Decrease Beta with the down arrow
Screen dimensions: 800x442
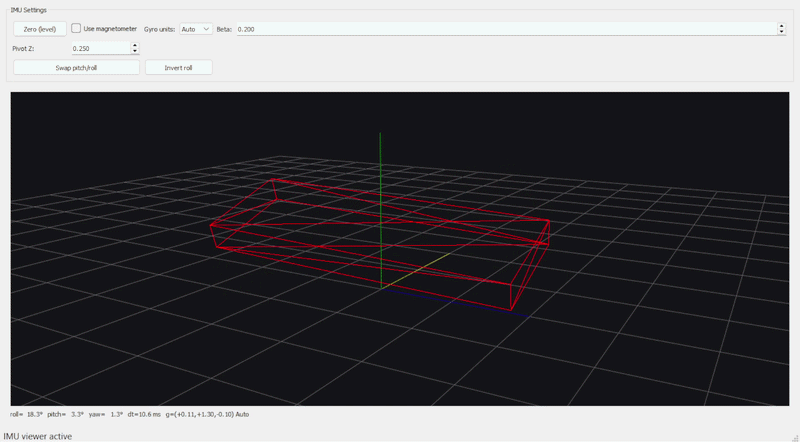click(x=781, y=32)
